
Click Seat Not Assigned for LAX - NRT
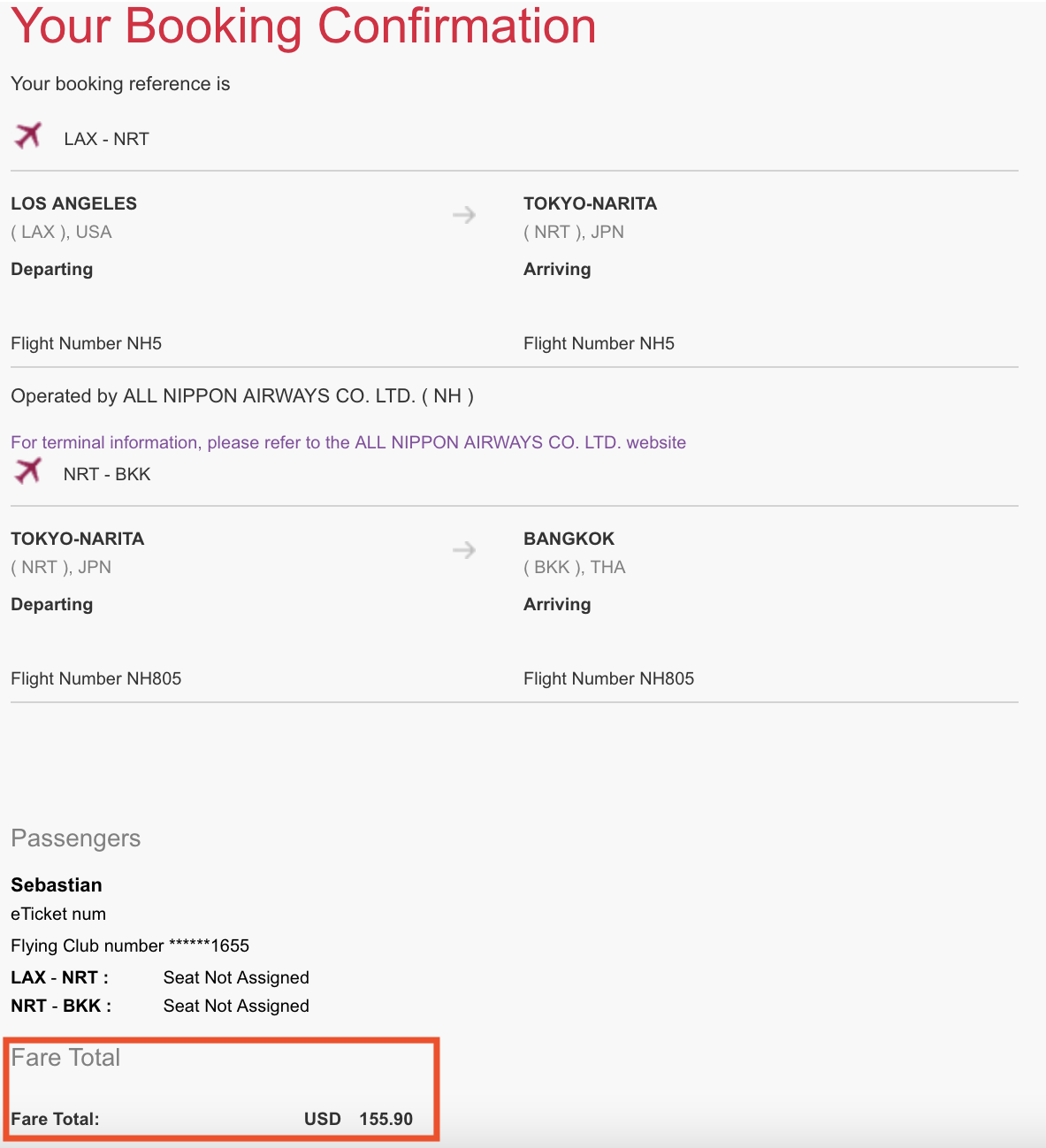[x=236, y=977]
